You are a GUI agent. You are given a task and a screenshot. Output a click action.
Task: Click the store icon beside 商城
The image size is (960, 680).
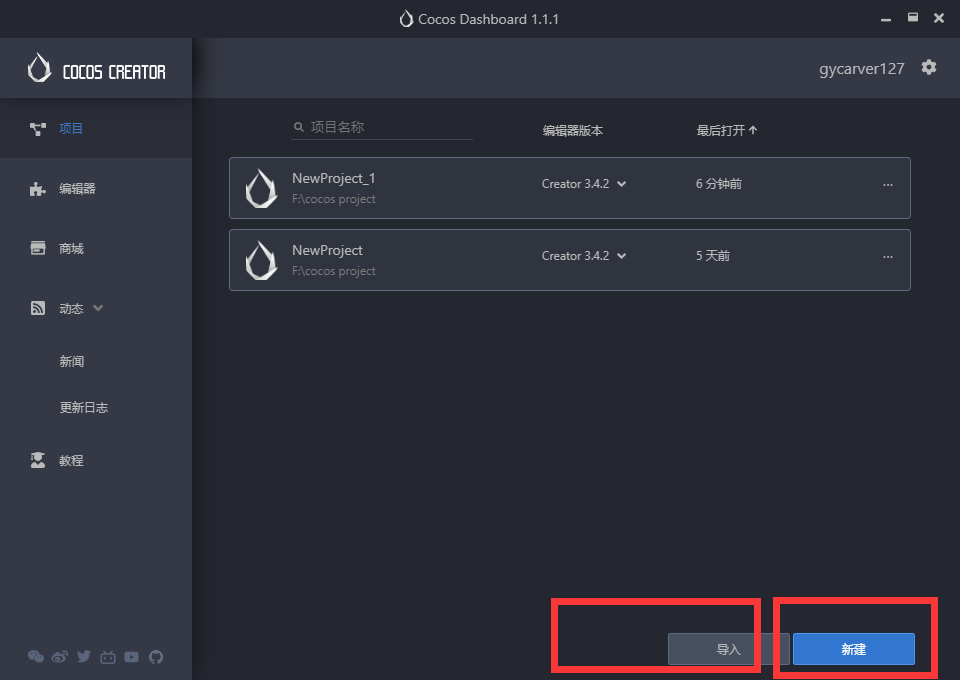(38, 248)
